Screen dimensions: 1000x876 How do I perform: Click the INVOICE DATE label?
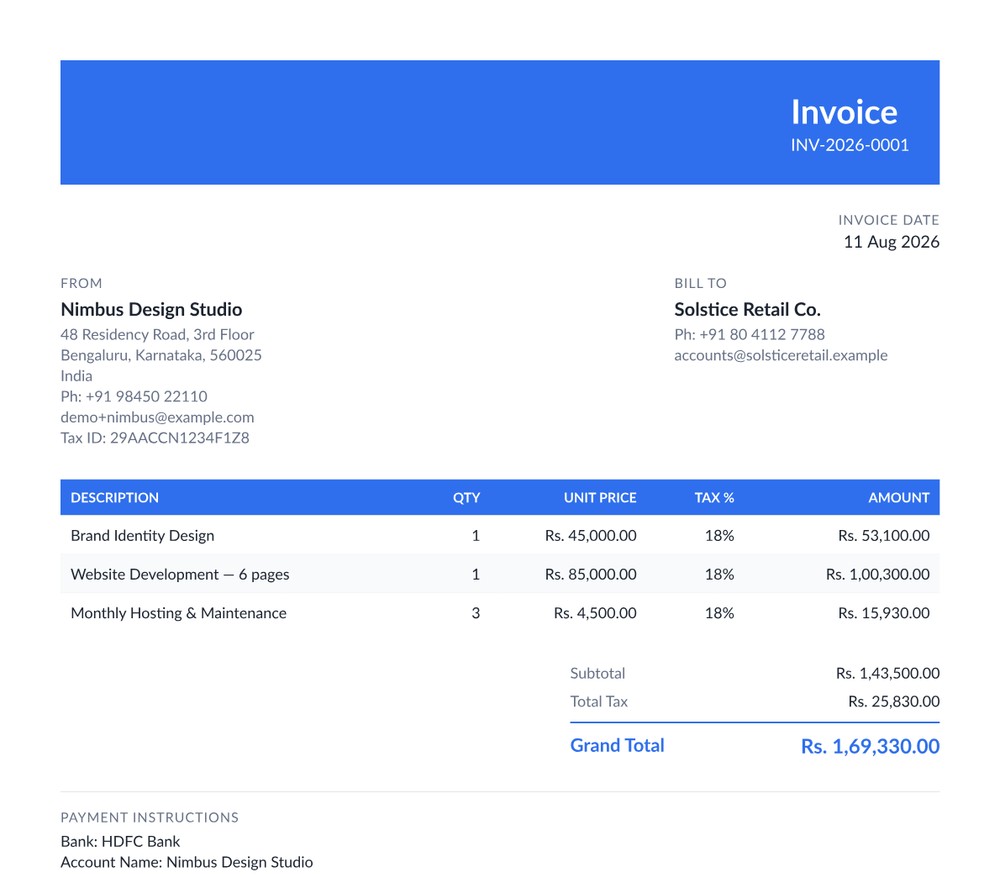888,220
